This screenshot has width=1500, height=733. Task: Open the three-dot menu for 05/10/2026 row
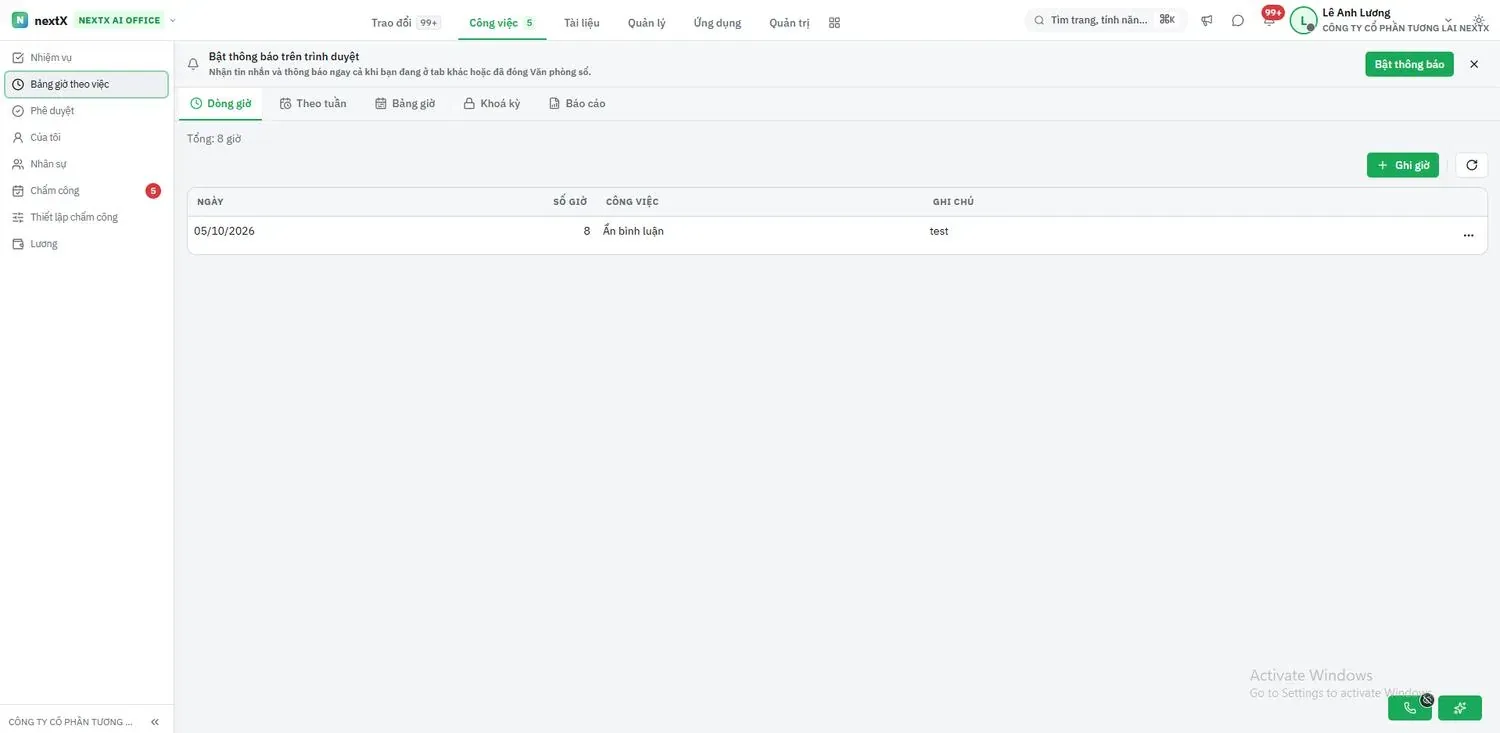click(1468, 236)
